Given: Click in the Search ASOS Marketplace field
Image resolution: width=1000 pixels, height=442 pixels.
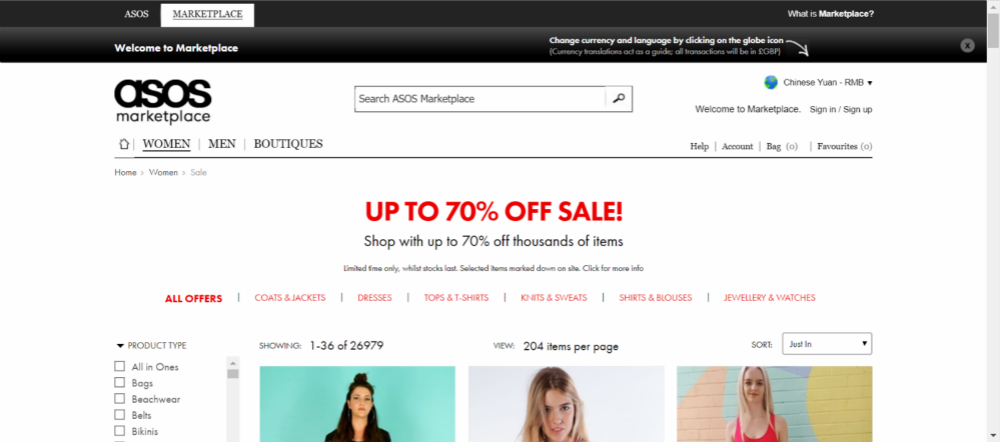Looking at the screenshot, I should (x=480, y=99).
